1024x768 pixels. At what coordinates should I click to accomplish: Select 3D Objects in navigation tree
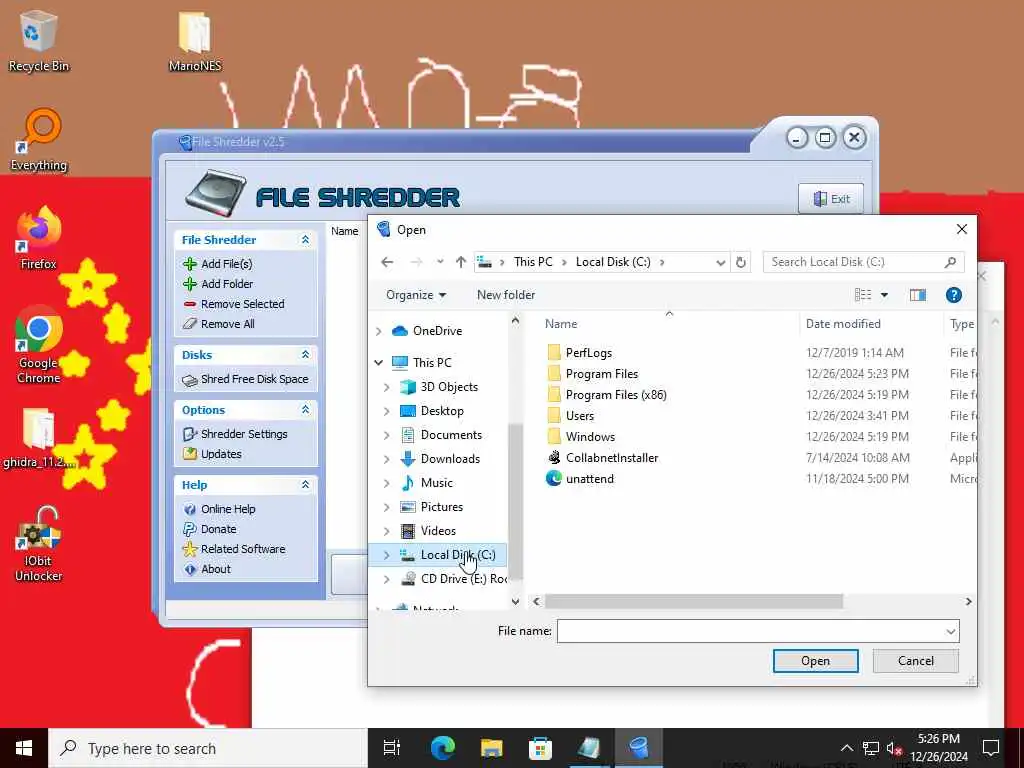point(449,387)
